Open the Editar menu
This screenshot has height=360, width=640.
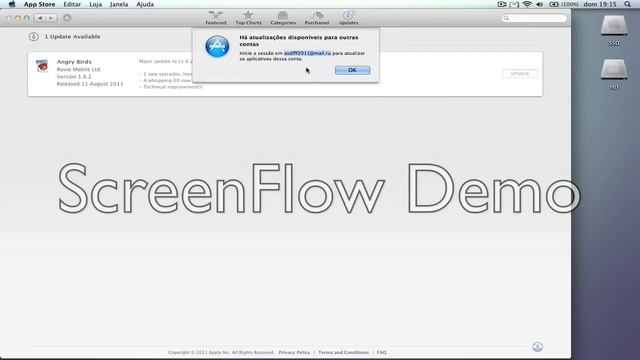[72, 4]
